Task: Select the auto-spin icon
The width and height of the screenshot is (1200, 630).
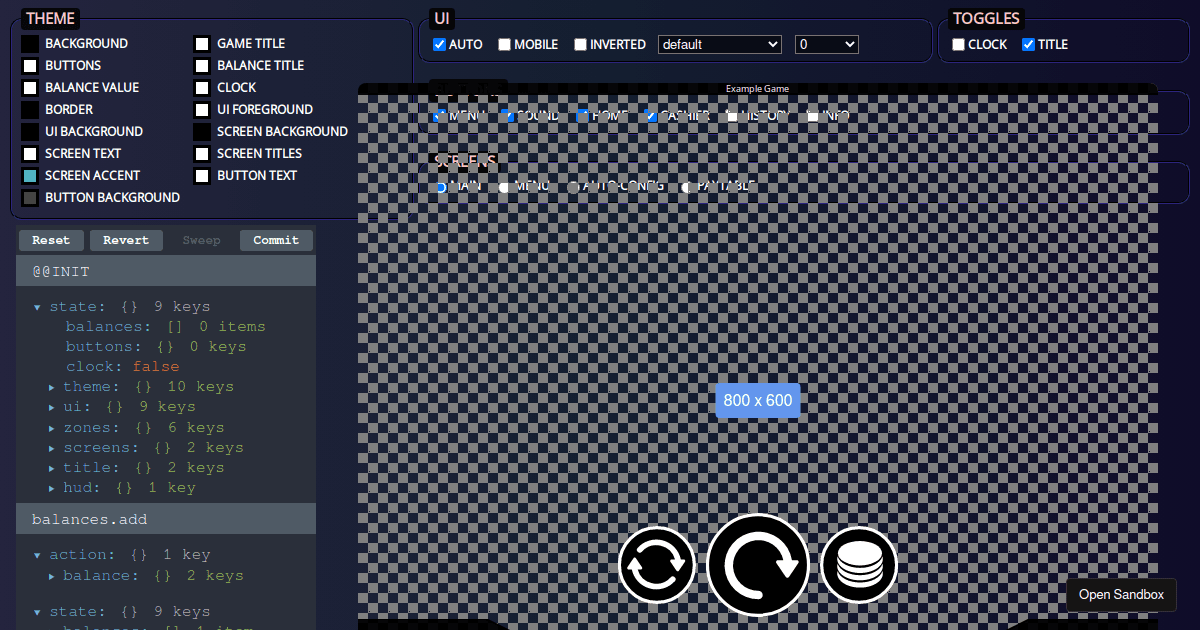Action: (657, 564)
